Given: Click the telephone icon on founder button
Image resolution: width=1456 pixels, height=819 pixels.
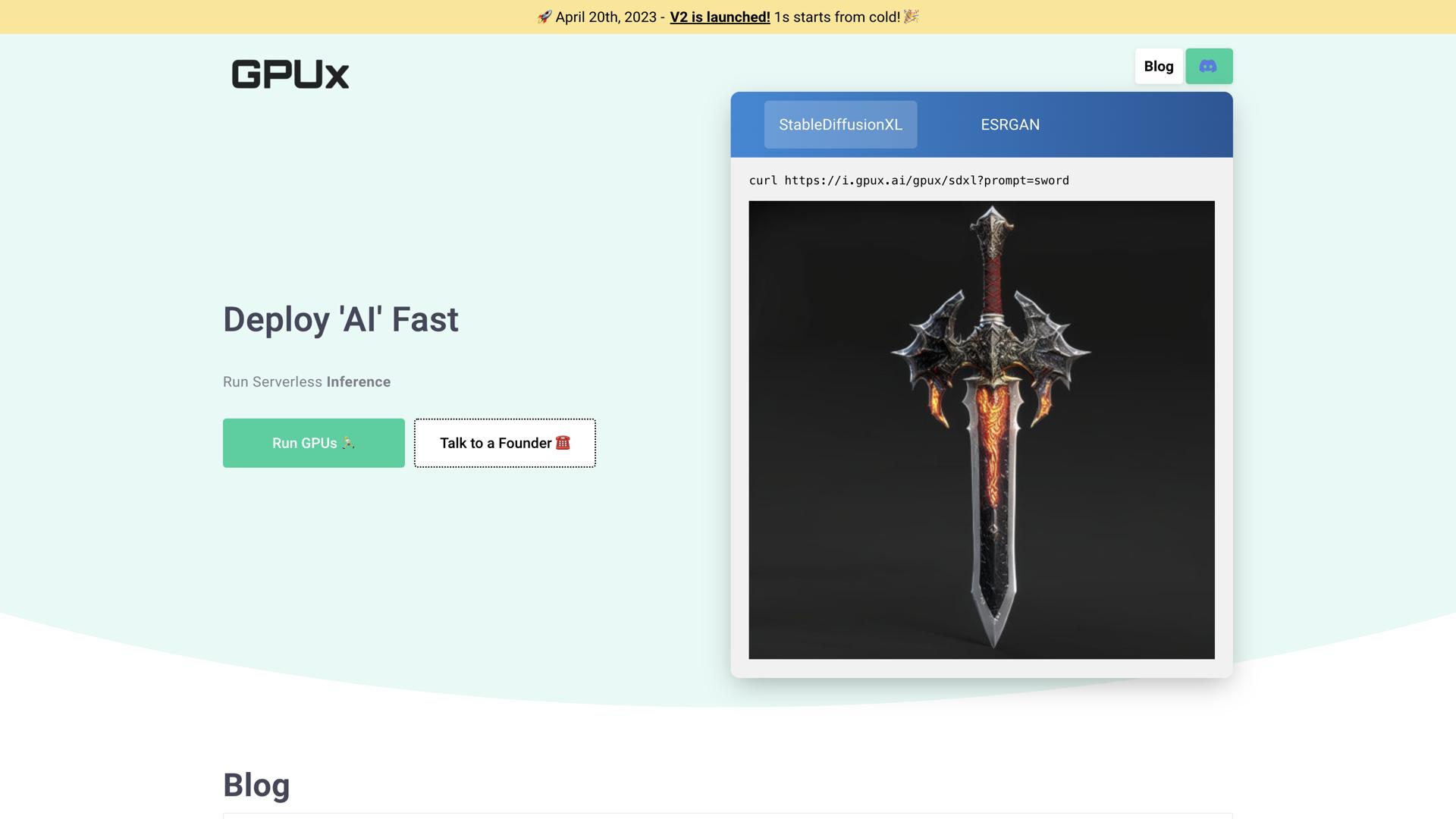Looking at the screenshot, I should (563, 443).
